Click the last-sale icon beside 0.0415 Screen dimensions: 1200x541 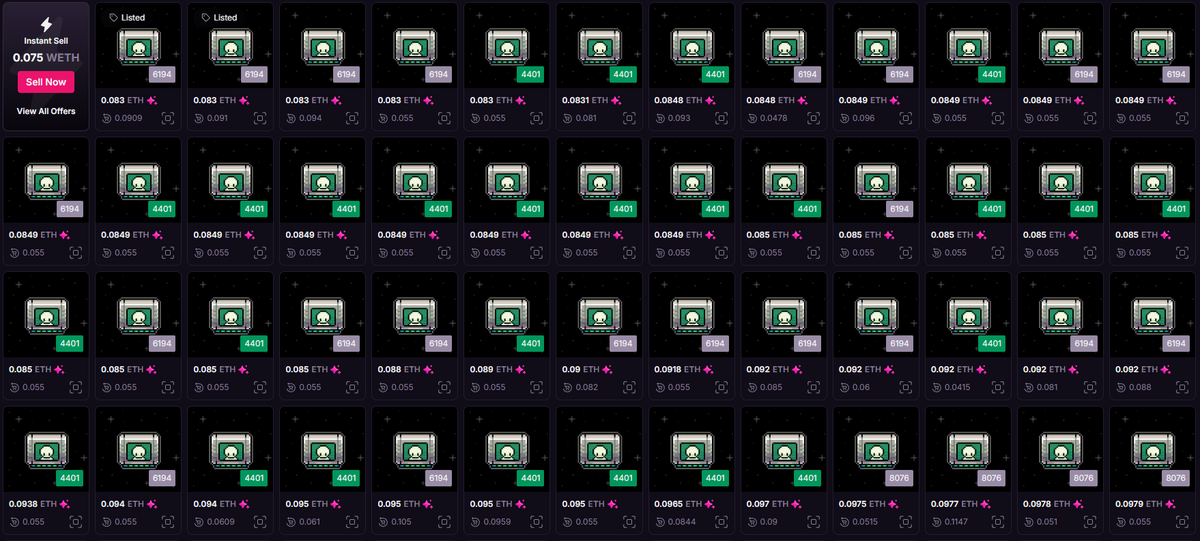pyautogui.click(x=935, y=386)
